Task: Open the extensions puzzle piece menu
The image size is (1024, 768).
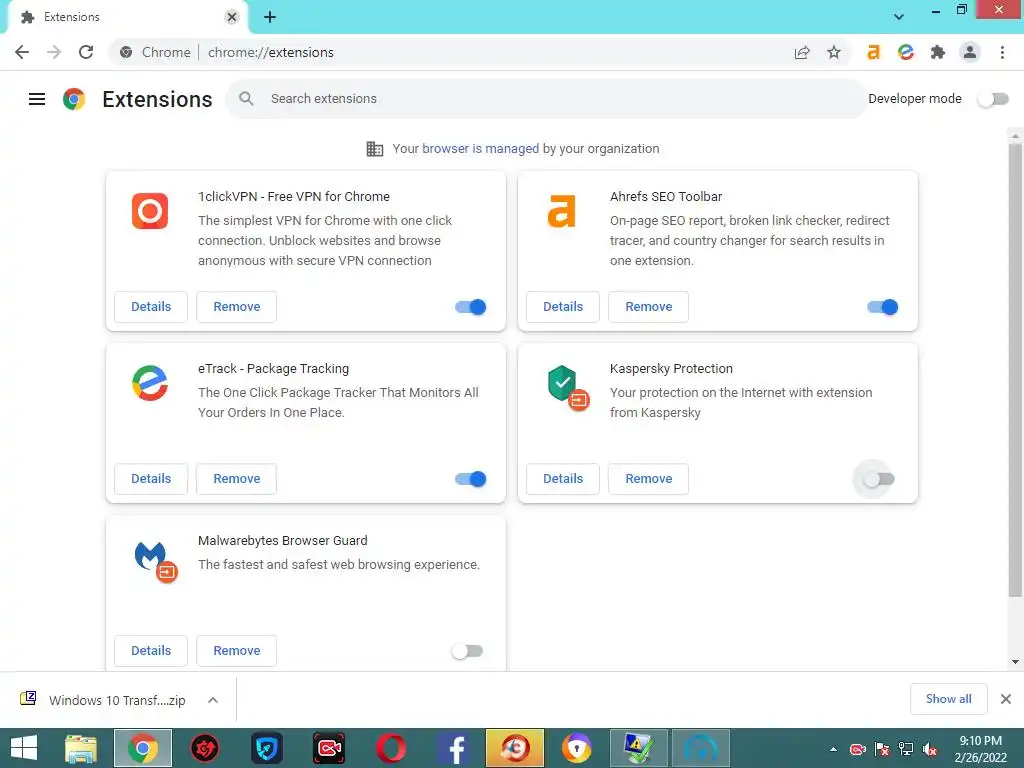Action: tap(938, 52)
